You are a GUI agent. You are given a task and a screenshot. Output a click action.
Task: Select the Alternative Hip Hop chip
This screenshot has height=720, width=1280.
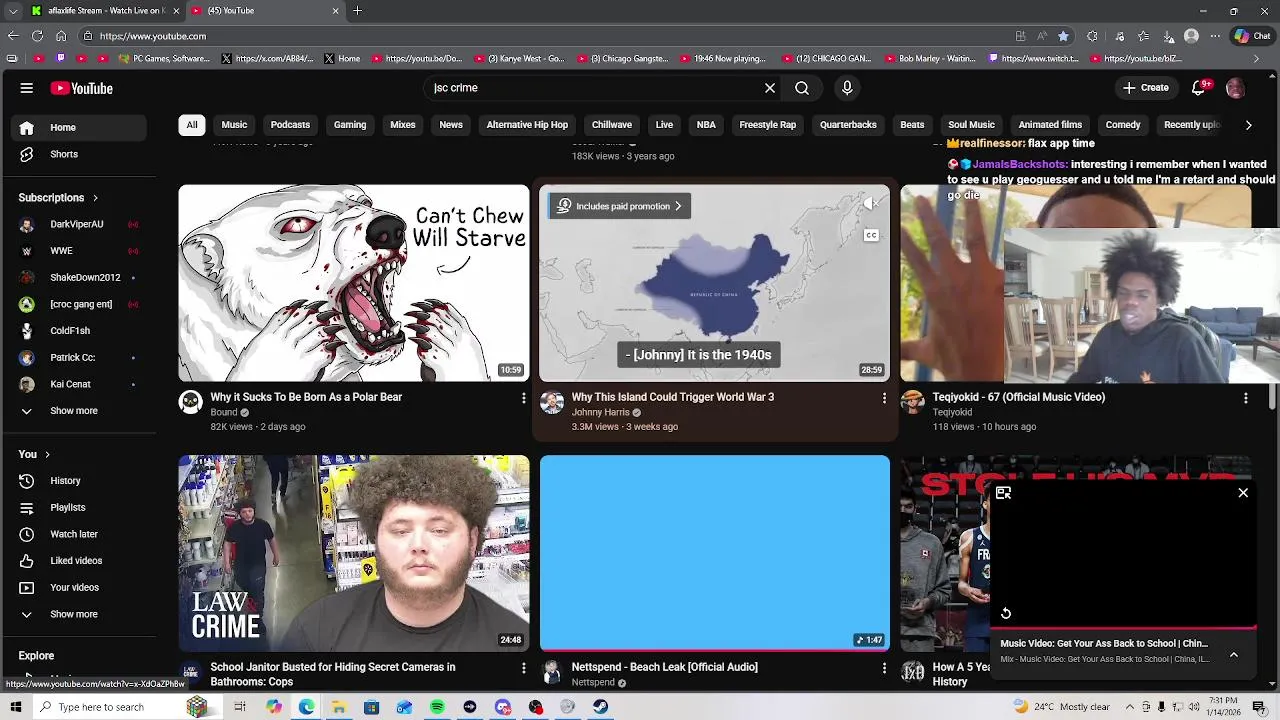point(527,125)
